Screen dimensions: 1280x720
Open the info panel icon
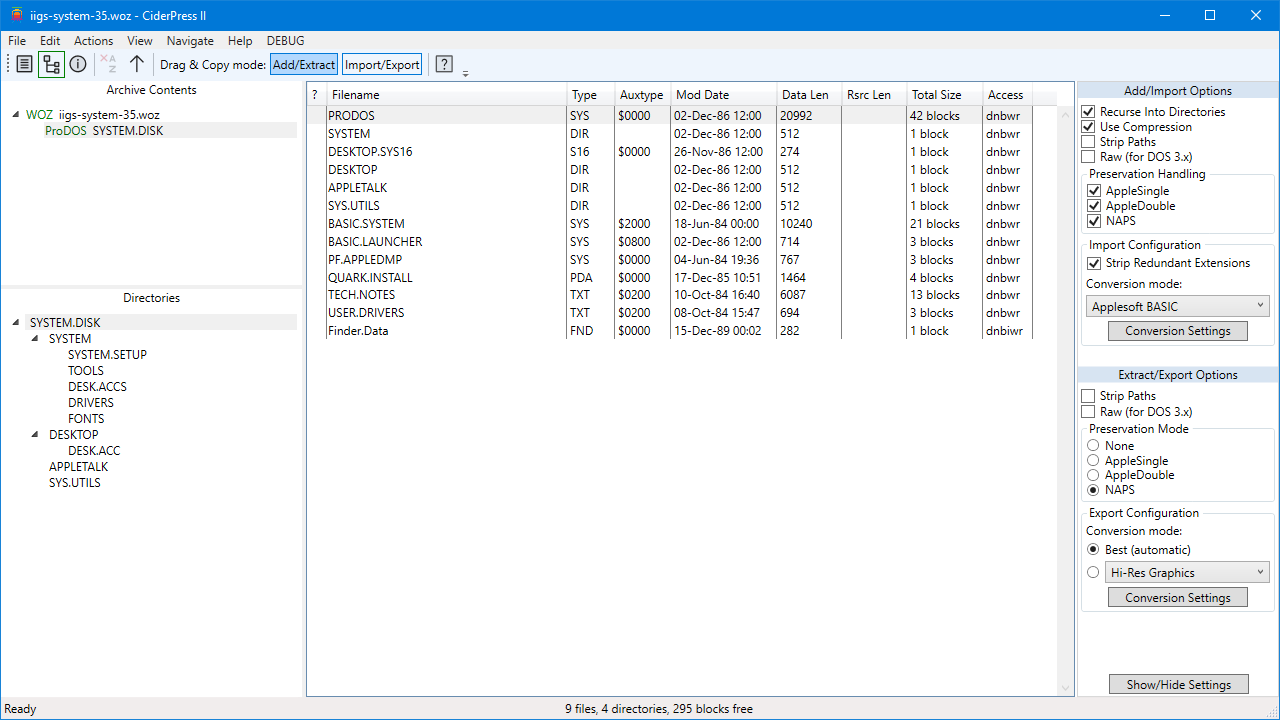[78, 64]
